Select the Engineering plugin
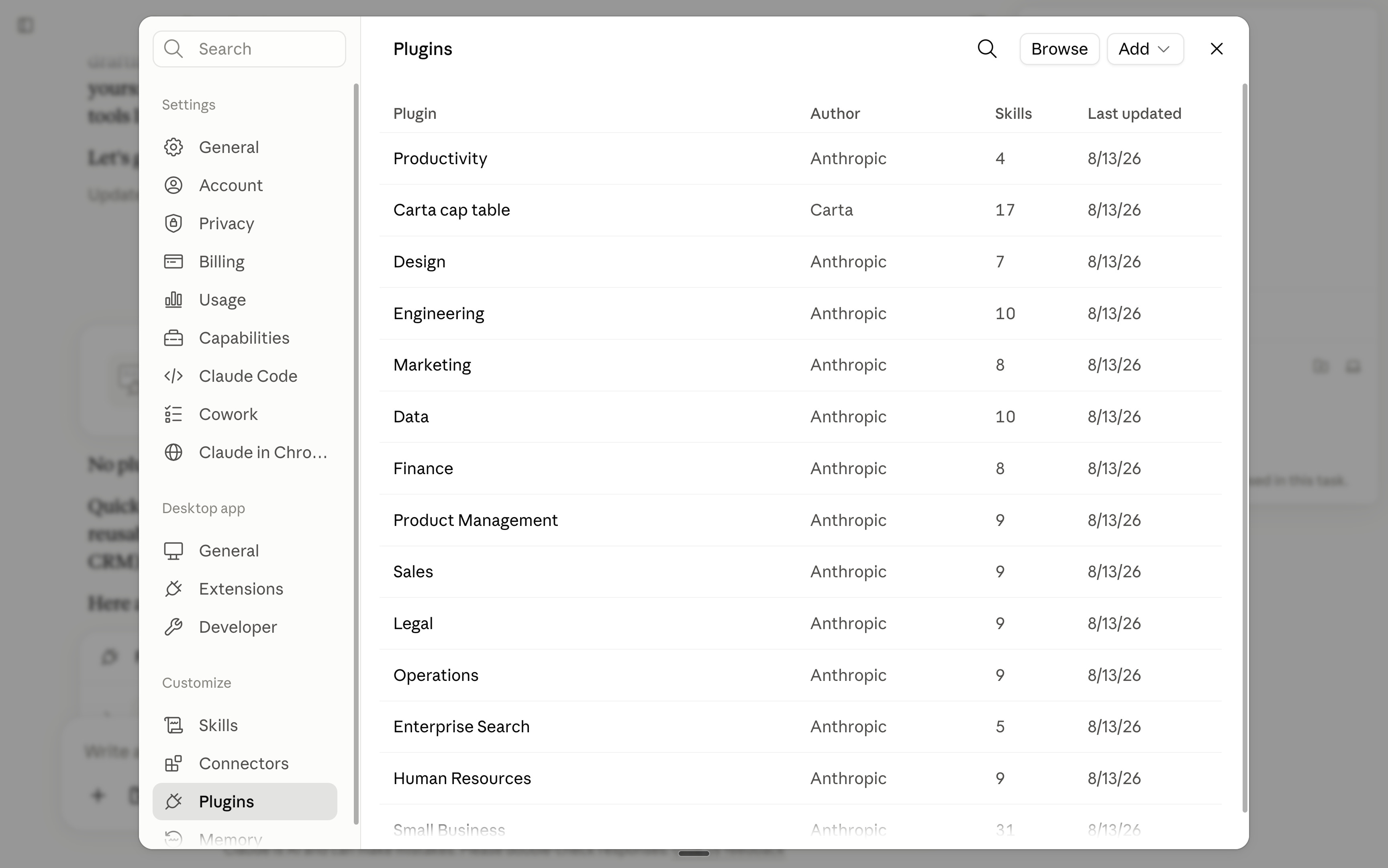Screen dimensions: 1388x868 pyautogui.click(x=800, y=314)
